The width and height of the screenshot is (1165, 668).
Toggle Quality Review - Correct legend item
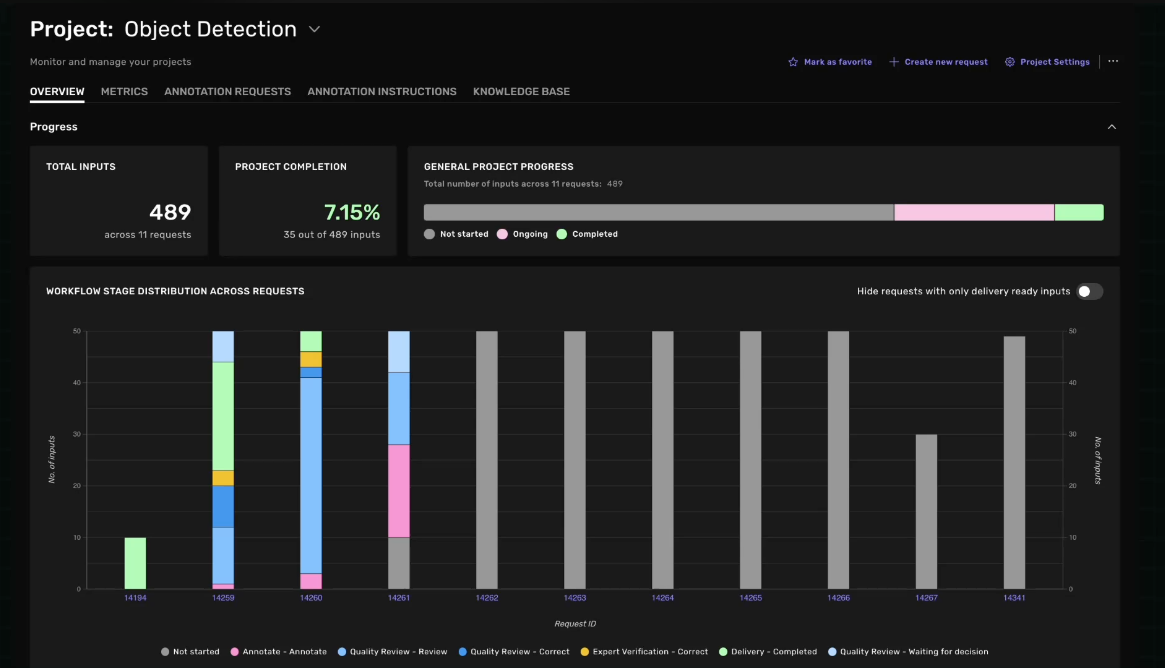point(514,652)
